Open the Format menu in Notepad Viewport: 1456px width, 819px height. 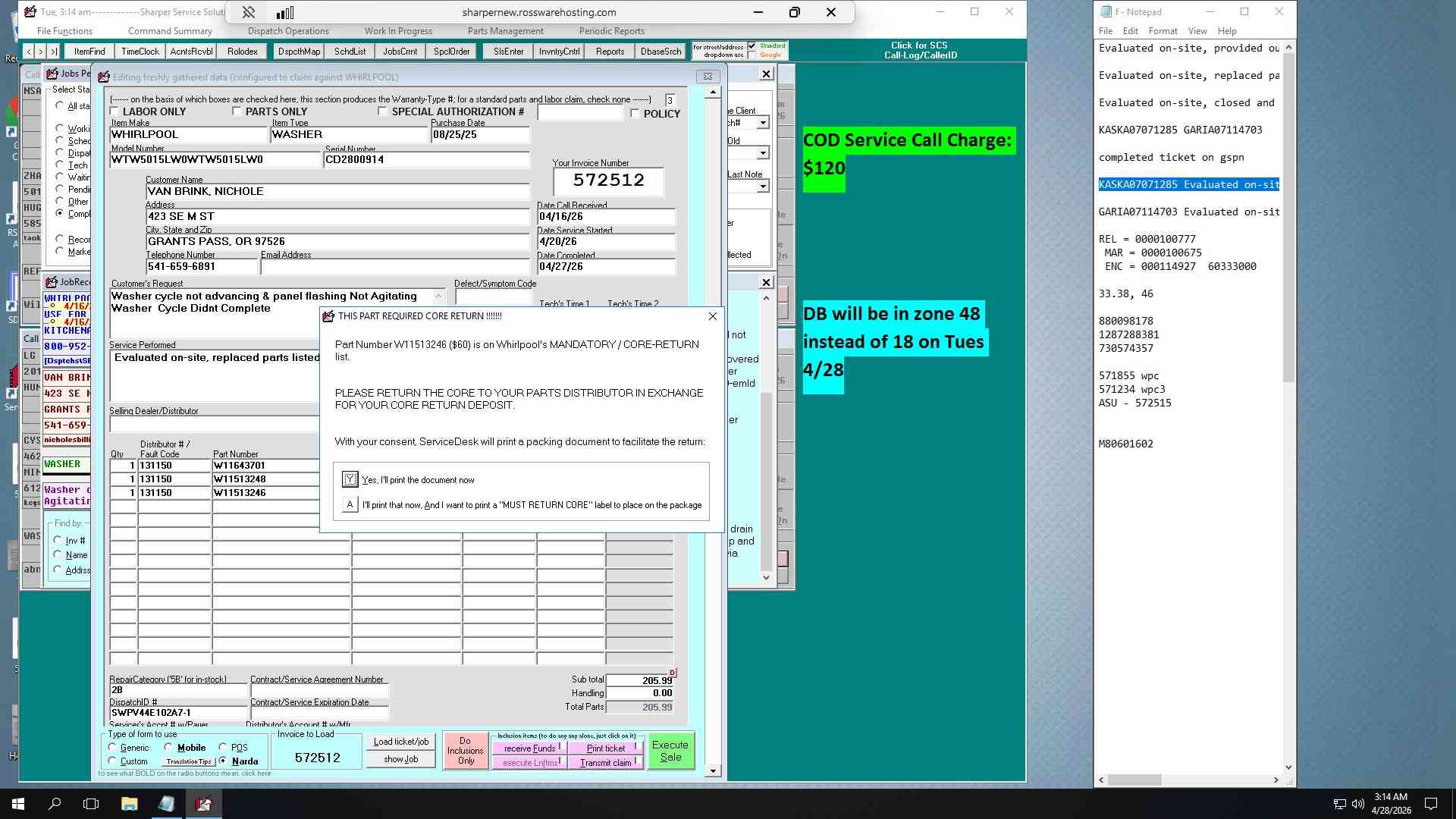[x=1163, y=31]
